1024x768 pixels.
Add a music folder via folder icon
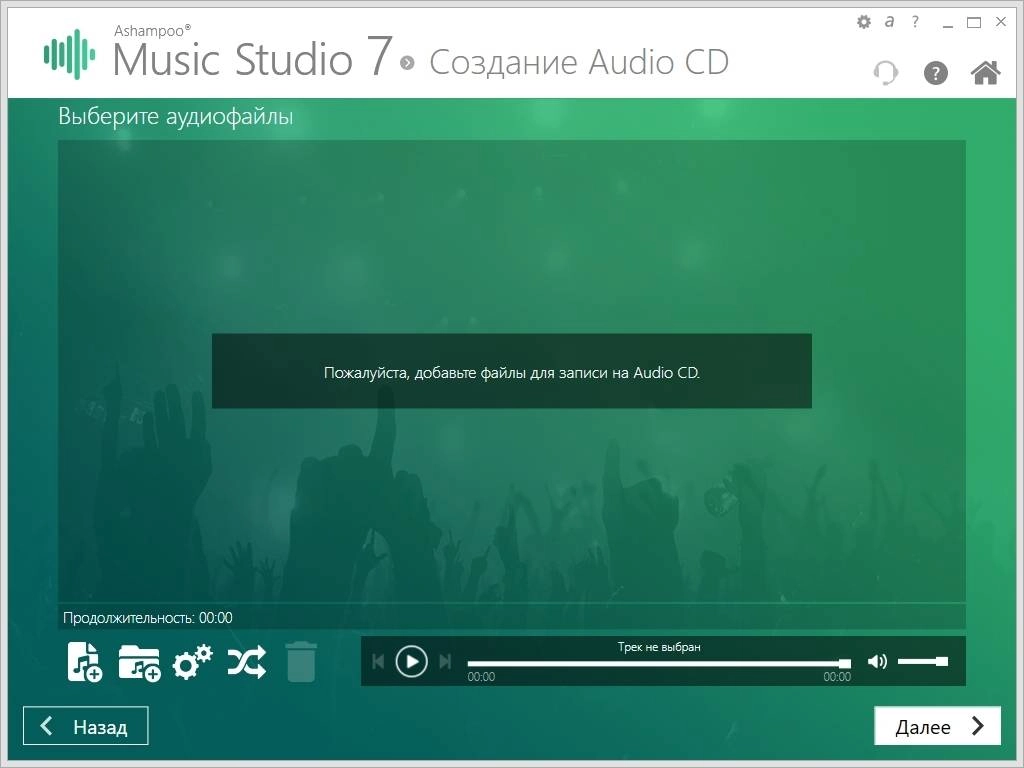(140, 663)
